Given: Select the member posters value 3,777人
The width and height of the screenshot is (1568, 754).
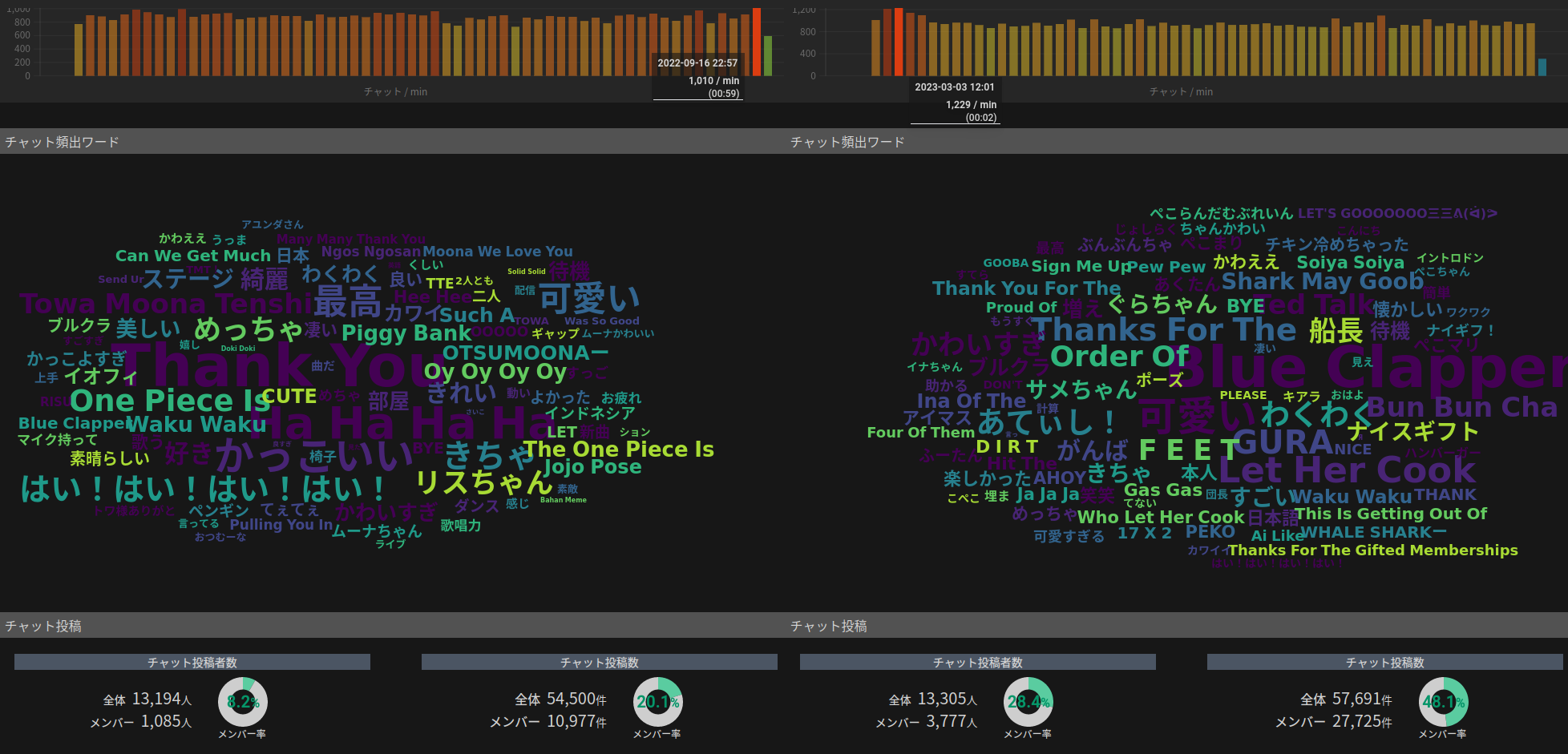Looking at the screenshot, I should click(952, 721).
